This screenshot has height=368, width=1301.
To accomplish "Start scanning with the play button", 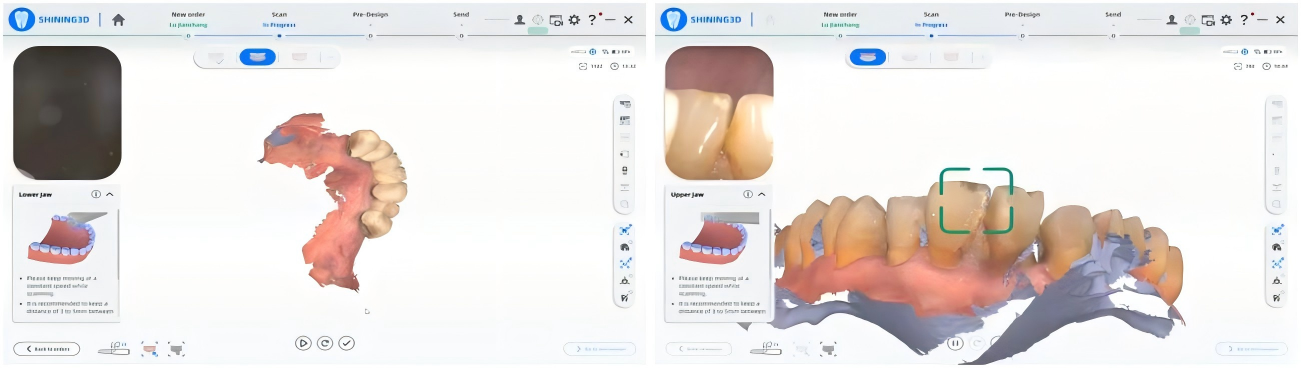I will [303, 343].
